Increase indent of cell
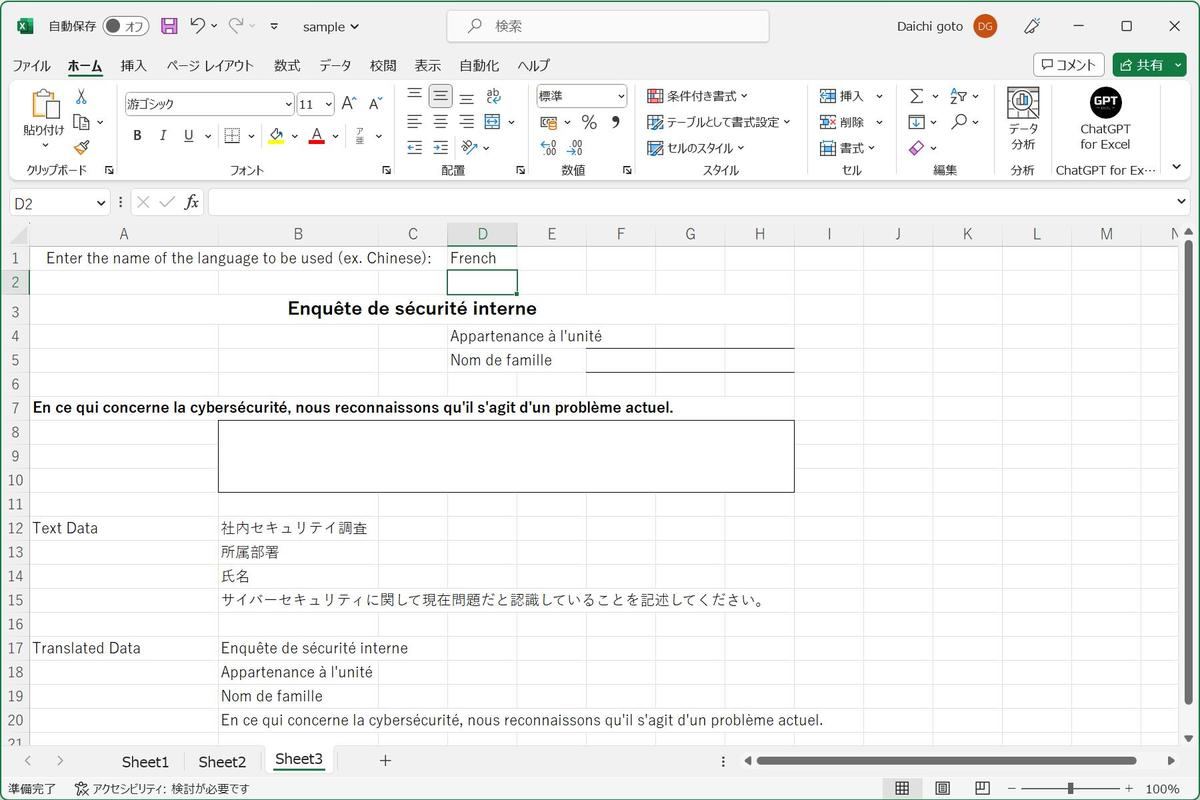The height and width of the screenshot is (800, 1200). [440, 147]
